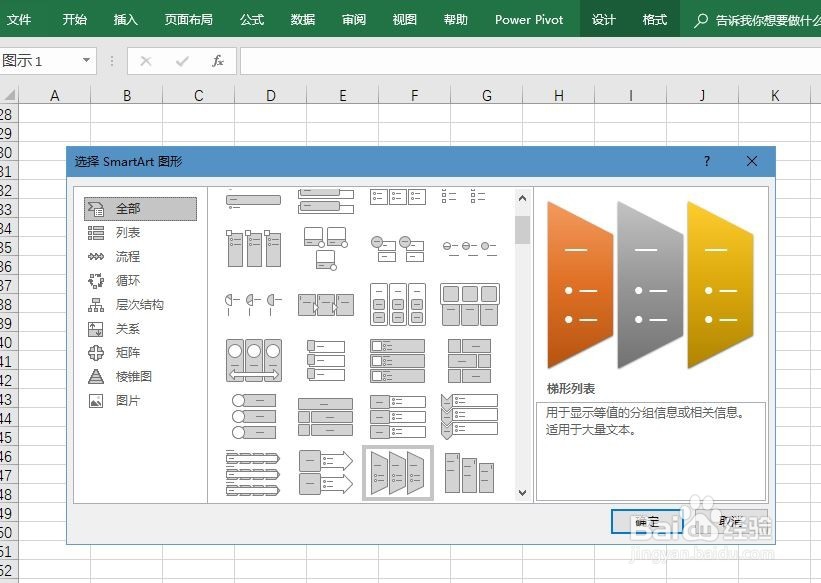Click the orange trapezoid preview shape
This screenshot has height=583, width=821.
[579, 285]
